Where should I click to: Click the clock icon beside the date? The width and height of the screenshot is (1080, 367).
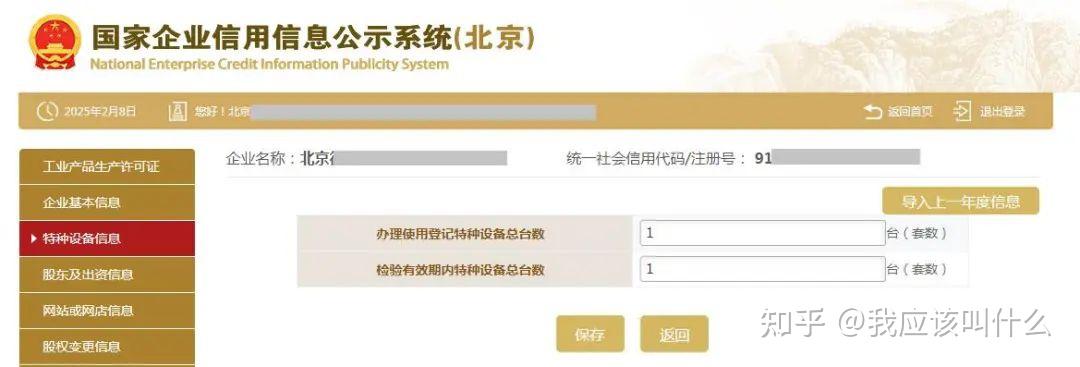[x=46, y=112]
